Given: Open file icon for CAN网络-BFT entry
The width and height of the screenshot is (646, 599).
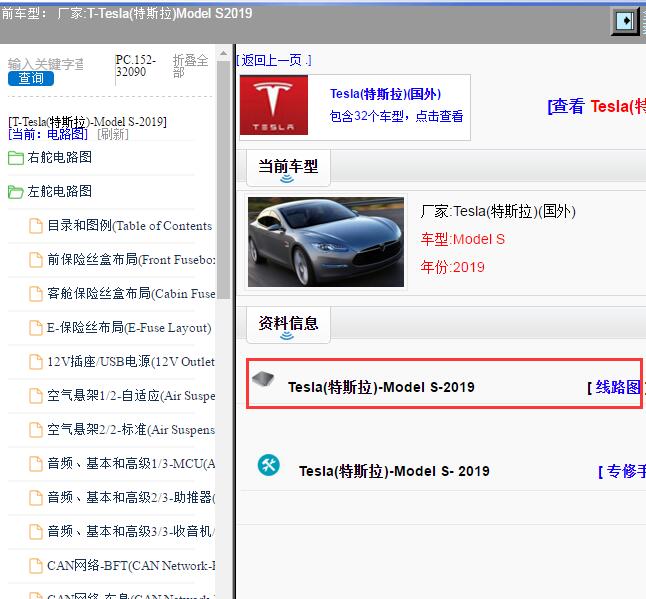Looking at the screenshot, I should click(x=36, y=566).
